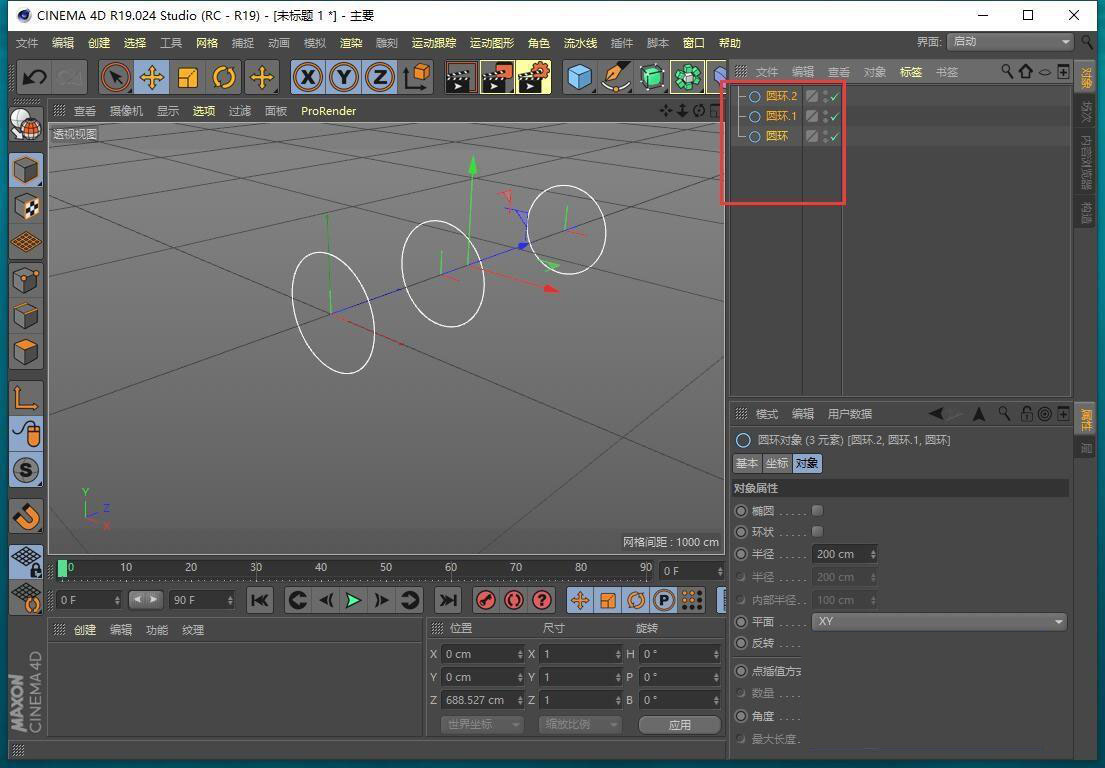Toggle the magnet snap icon

click(26, 516)
